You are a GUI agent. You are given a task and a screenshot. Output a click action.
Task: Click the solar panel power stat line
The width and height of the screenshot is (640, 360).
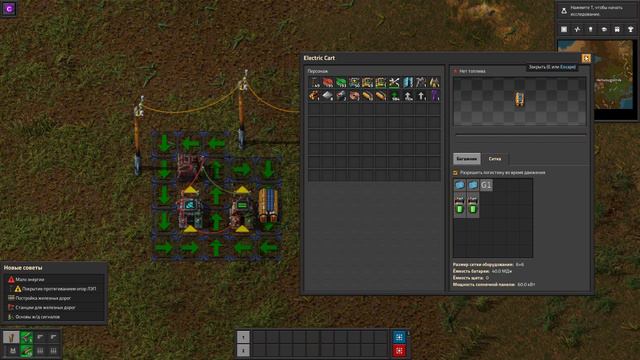click(494, 284)
